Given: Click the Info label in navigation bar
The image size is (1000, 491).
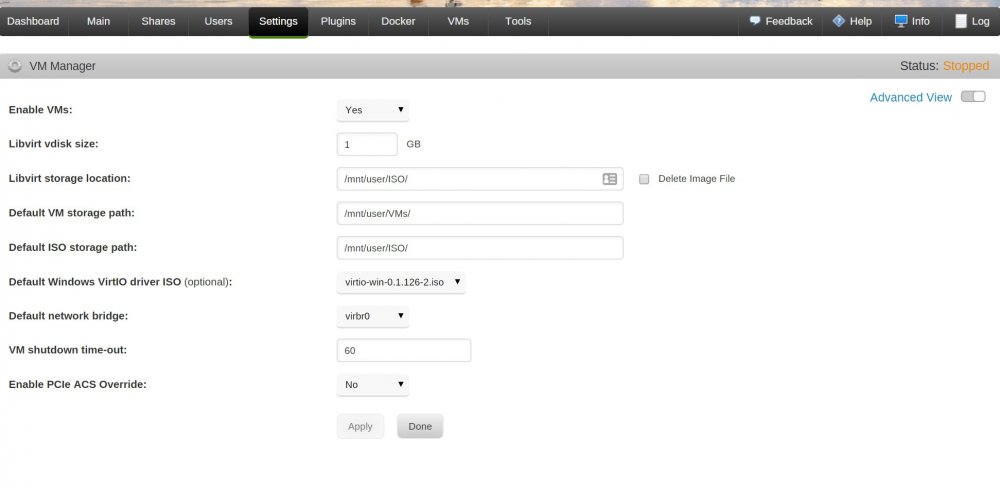Looking at the screenshot, I should pos(920,21).
